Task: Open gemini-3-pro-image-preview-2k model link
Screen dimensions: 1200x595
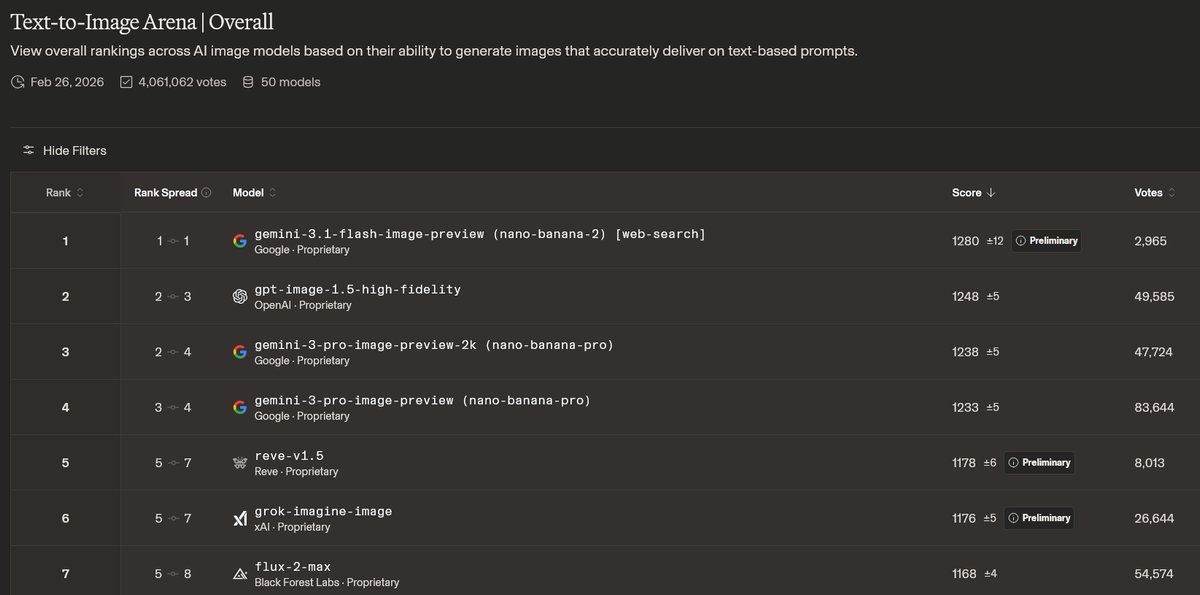Action: tap(434, 345)
